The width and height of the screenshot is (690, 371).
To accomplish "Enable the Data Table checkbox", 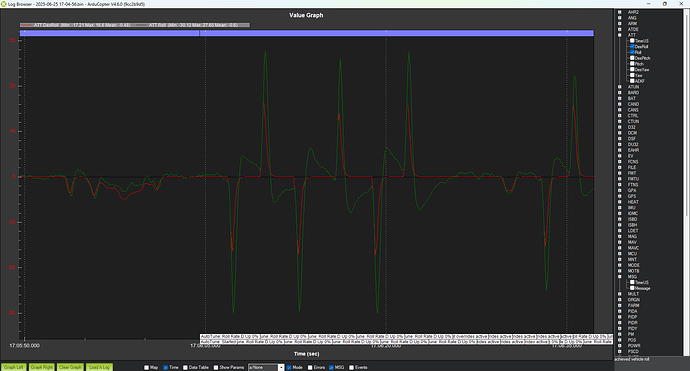I will [185, 367].
